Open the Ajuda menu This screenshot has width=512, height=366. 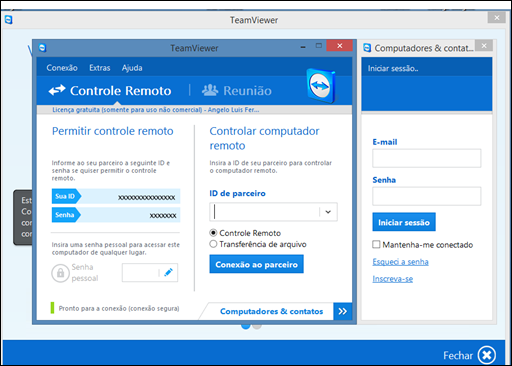pyautogui.click(x=132, y=68)
